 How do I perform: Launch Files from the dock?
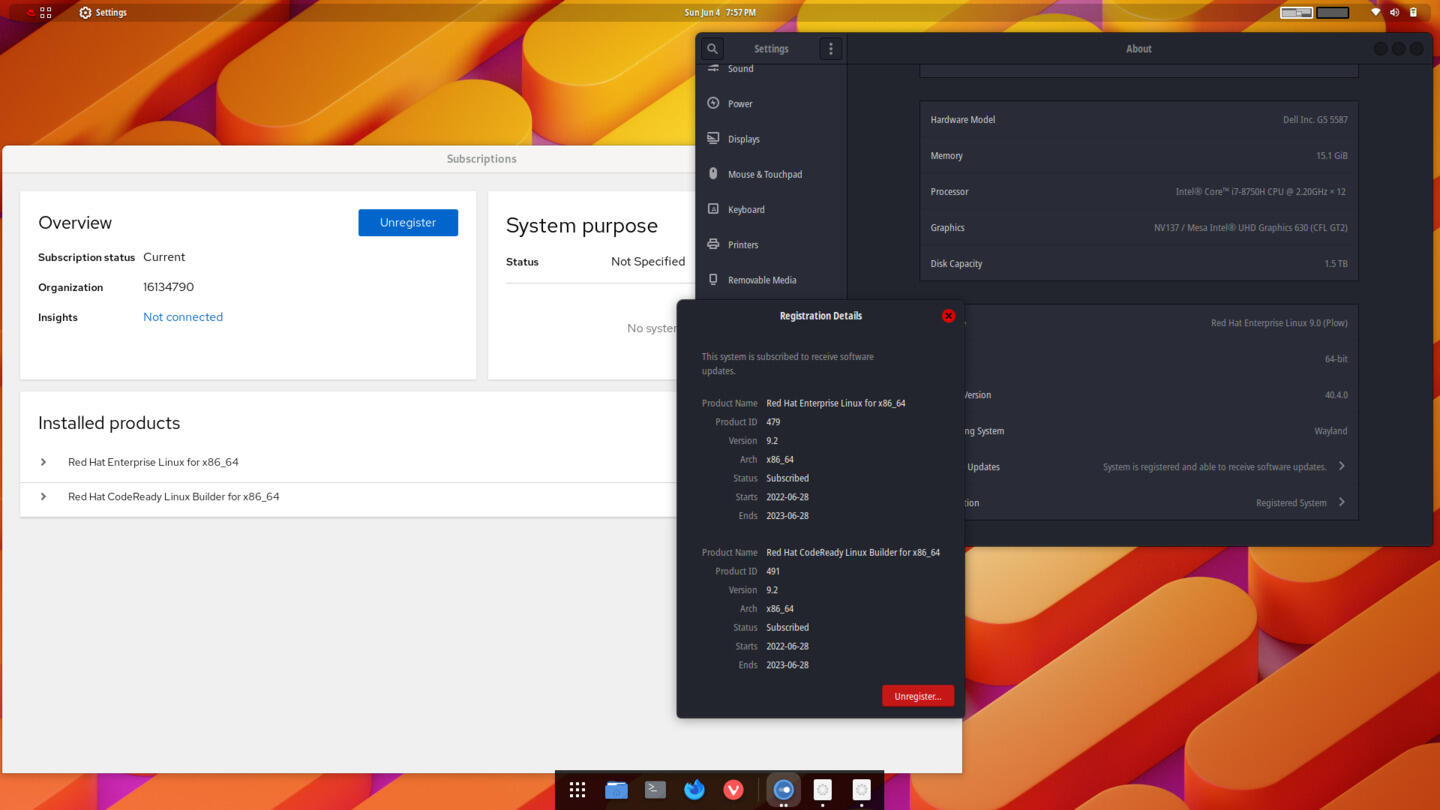pos(616,790)
